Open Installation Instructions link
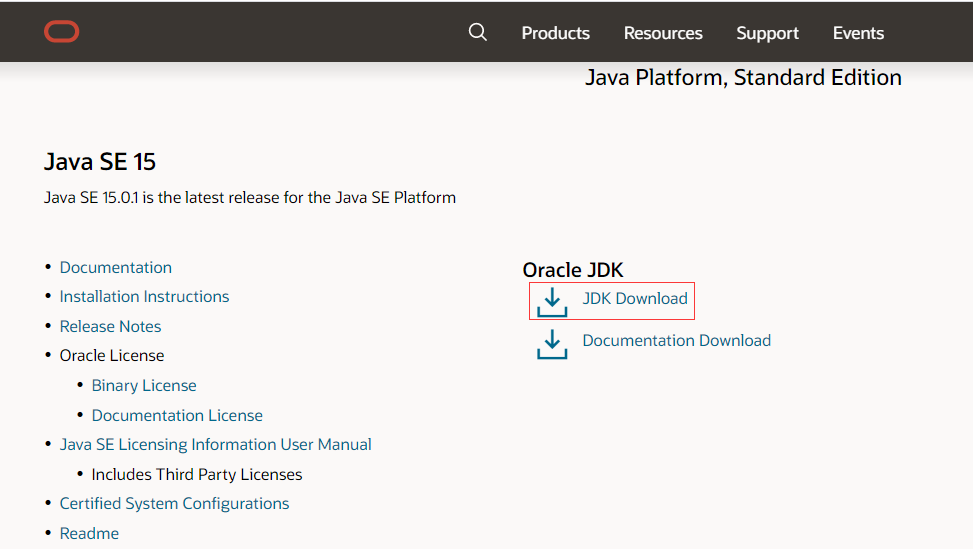 click(144, 296)
